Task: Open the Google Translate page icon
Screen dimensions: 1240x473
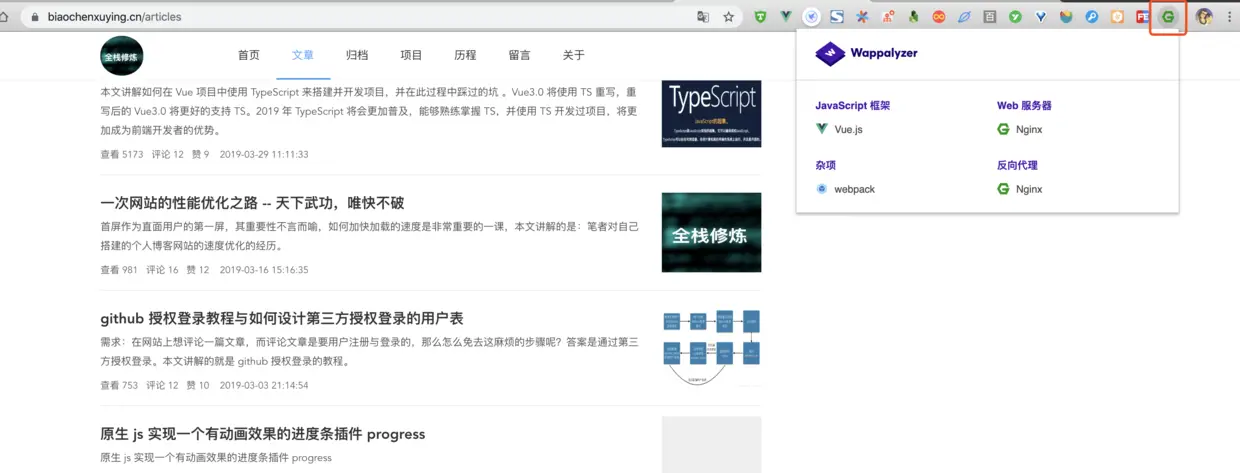Action: pos(703,17)
